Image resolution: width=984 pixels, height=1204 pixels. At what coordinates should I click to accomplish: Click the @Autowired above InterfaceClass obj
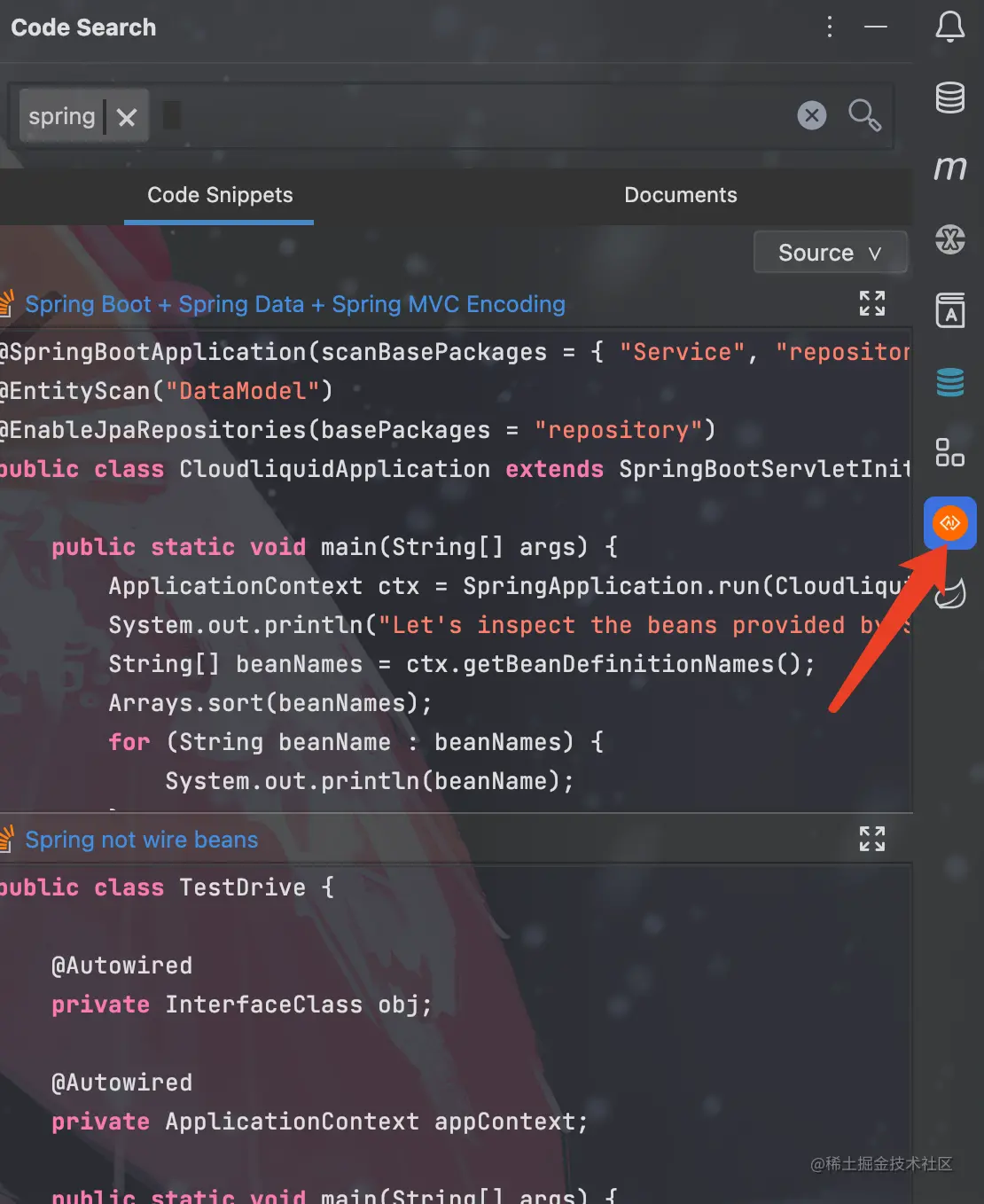(122, 966)
